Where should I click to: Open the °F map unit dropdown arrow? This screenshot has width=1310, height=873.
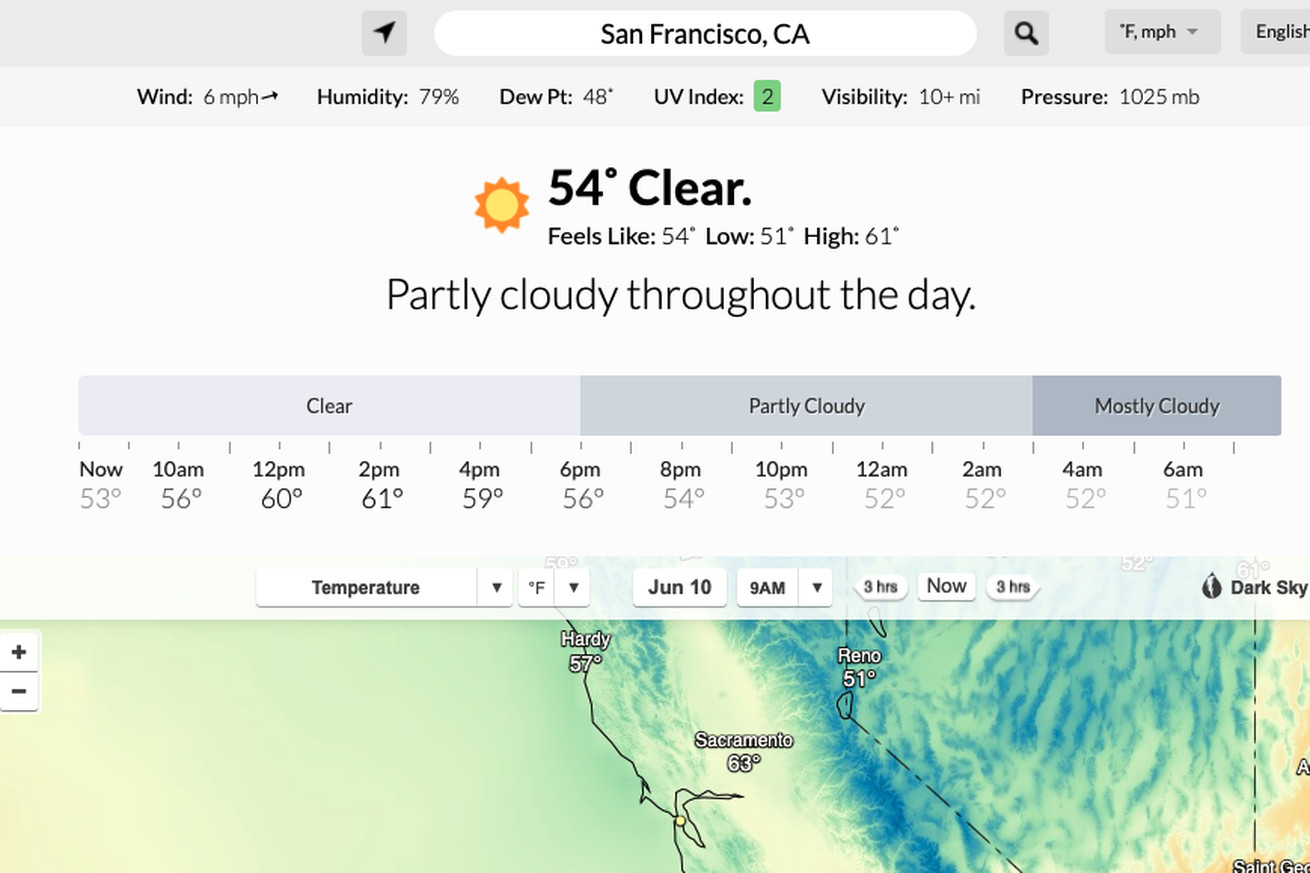tap(573, 587)
